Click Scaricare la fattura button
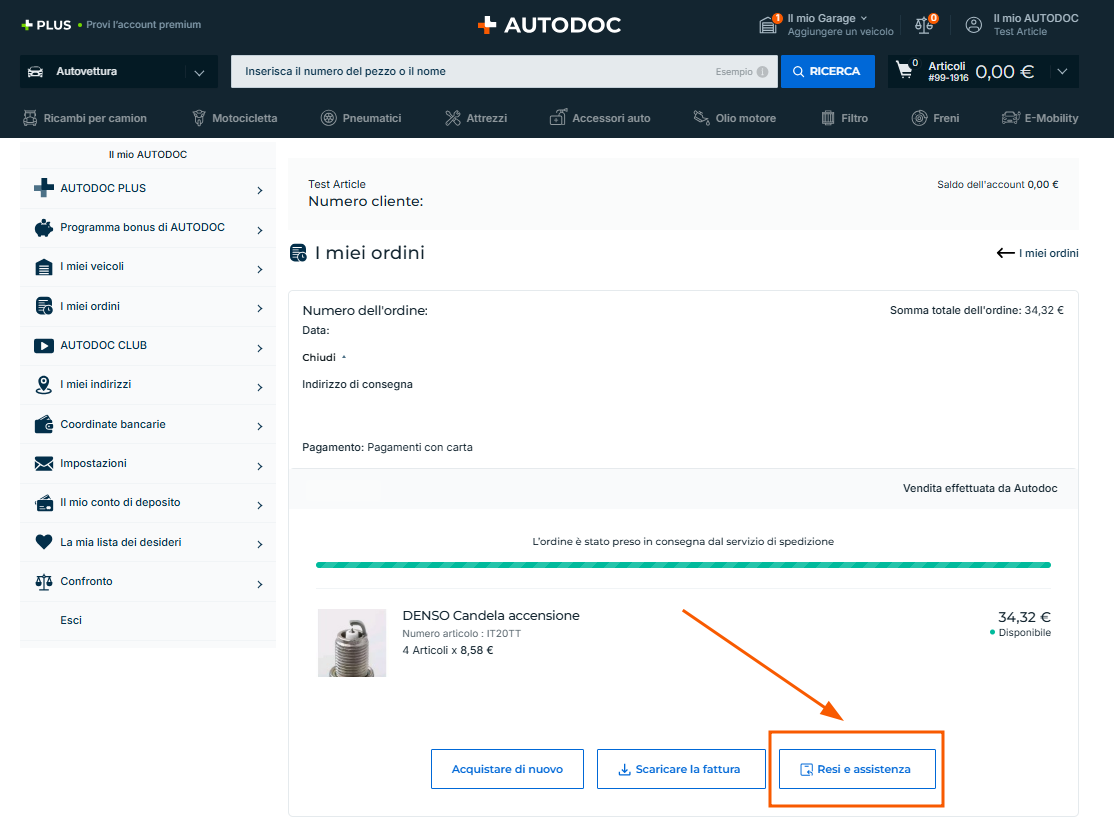Screen dimensions: 1114x821 [680, 769]
